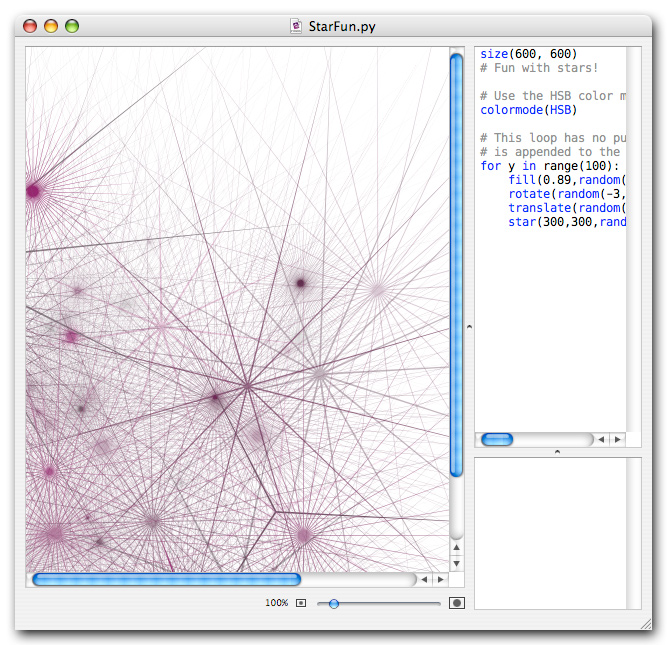667x645 pixels.
Task: Close the StarFun.py window
Action: click(30, 26)
